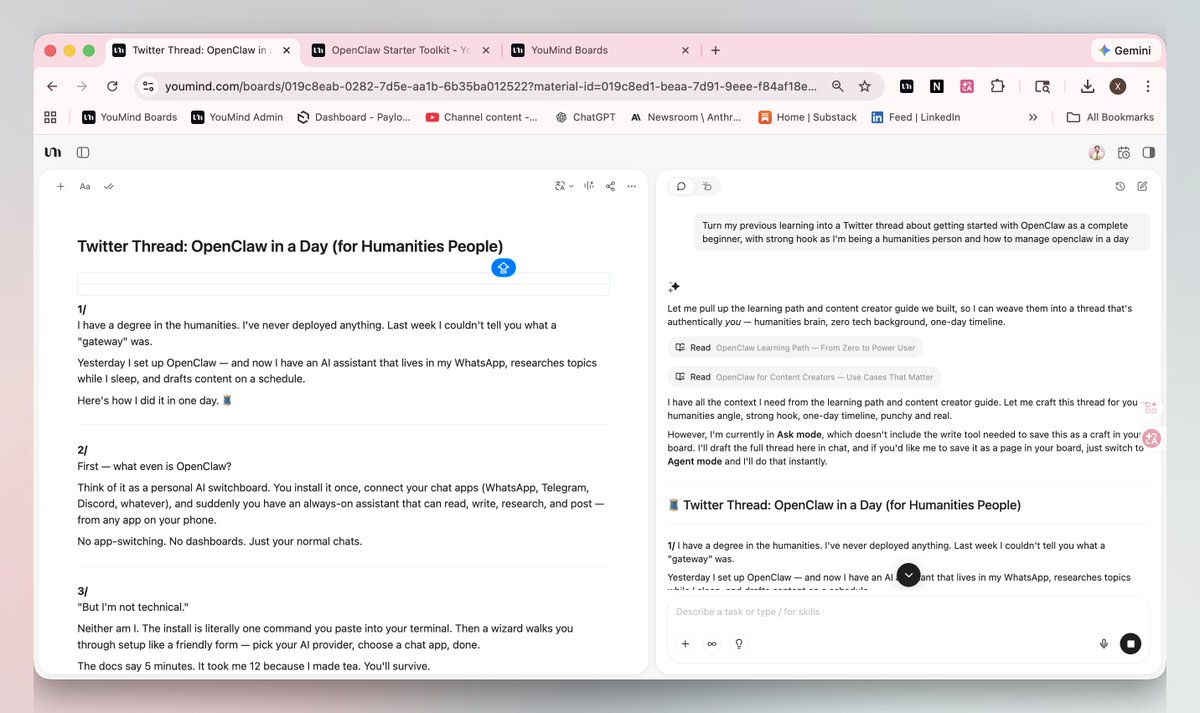The height and width of the screenshot is (713, 1200).
Task: Open the calendar schedule icon near avatar
Action: 1124,153
